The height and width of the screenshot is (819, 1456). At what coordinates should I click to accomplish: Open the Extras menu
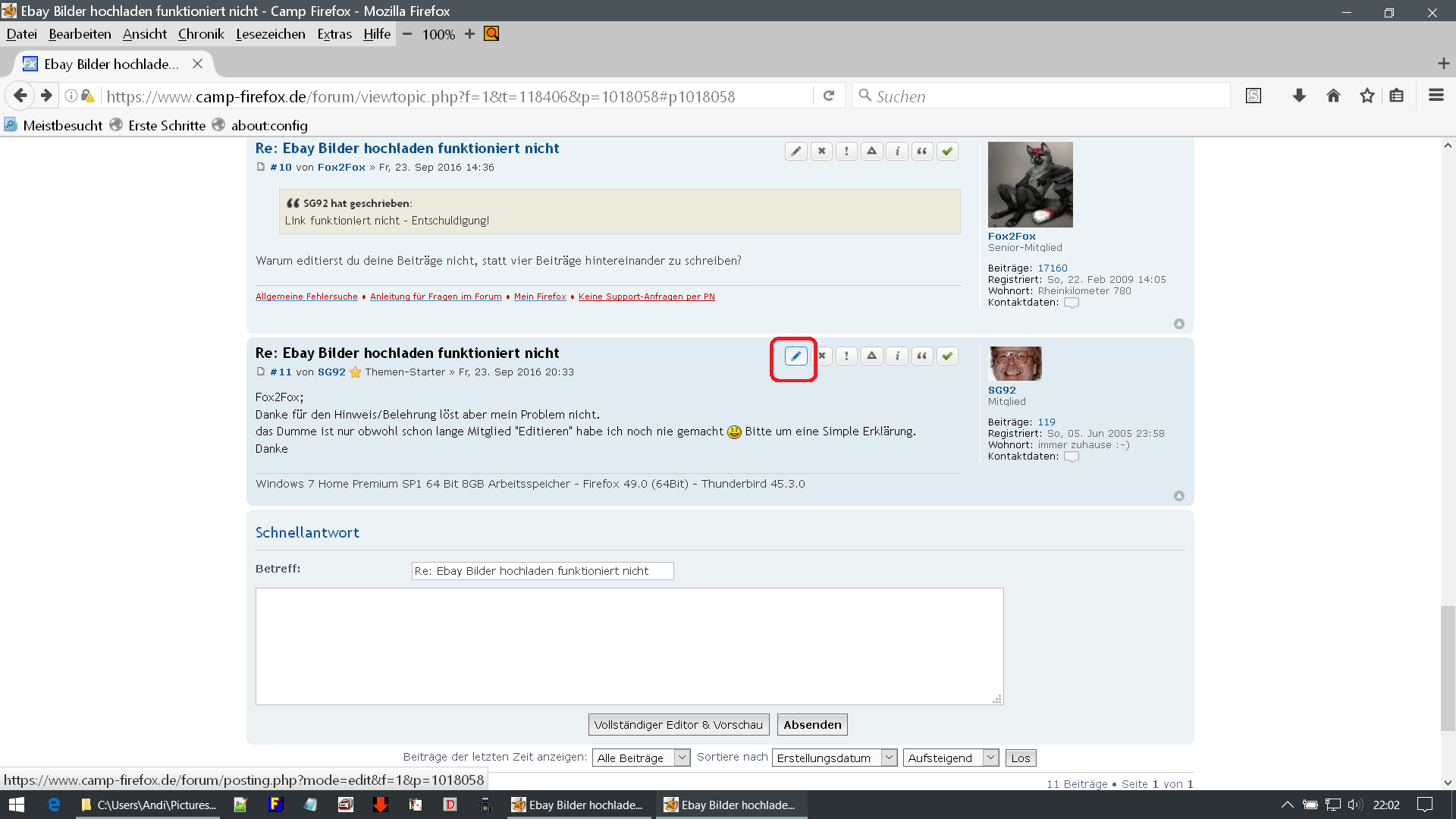pyautogui.click(x=334, y=34)
